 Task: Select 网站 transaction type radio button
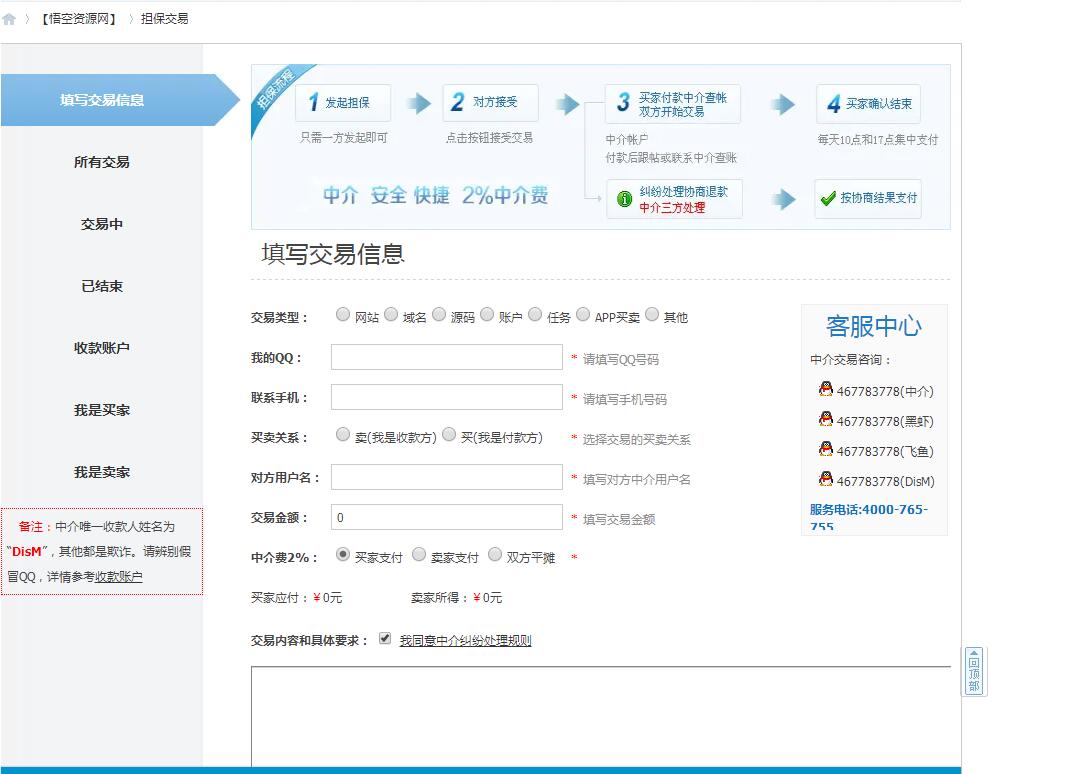(x=343, y=315)
